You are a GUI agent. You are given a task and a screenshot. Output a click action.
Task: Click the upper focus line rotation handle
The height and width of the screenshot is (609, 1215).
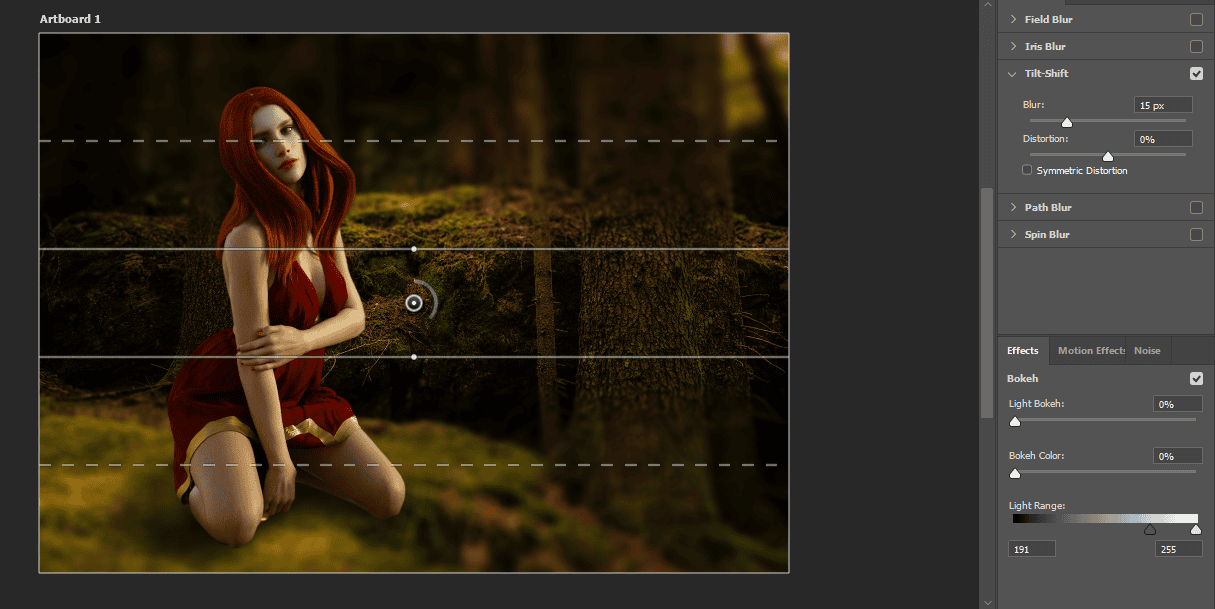[414, 248]
